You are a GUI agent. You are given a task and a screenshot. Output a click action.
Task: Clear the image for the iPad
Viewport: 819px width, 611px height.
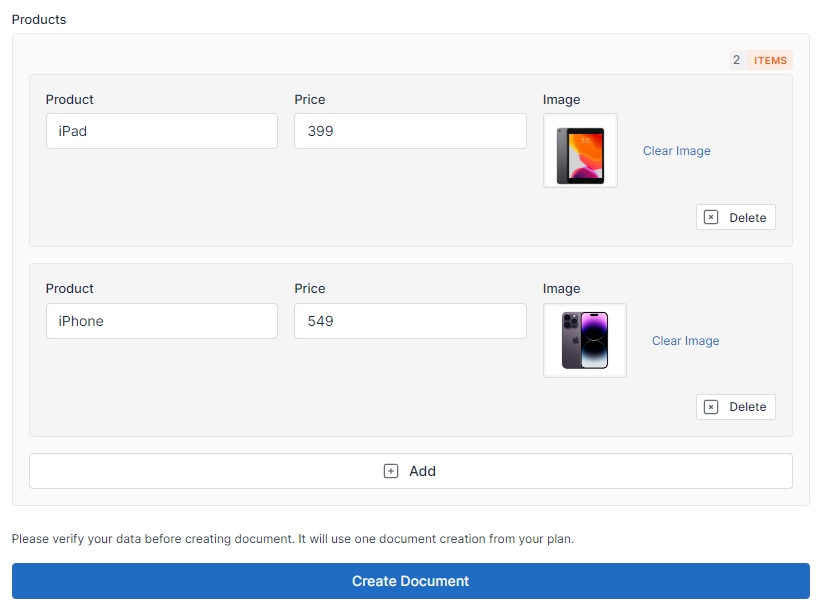point(676,151)
